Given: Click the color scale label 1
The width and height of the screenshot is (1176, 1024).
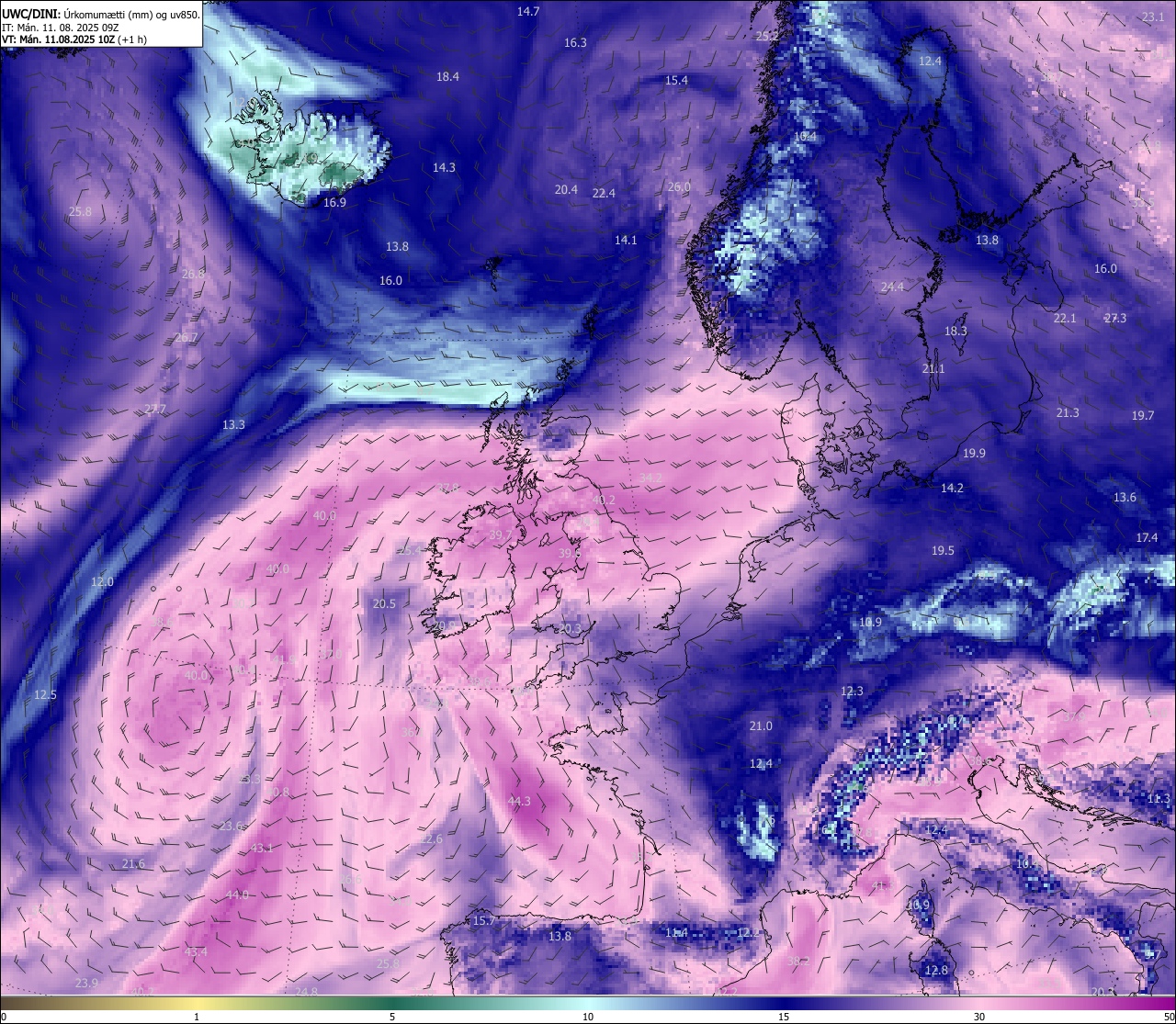Looking at the screenshot, I should click(197, 1017).
